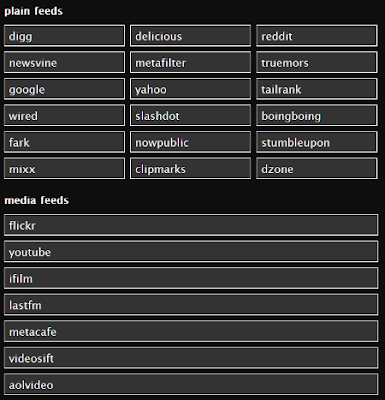
Task: Open the metacafe media feed
Action: [x=191, y=331]
